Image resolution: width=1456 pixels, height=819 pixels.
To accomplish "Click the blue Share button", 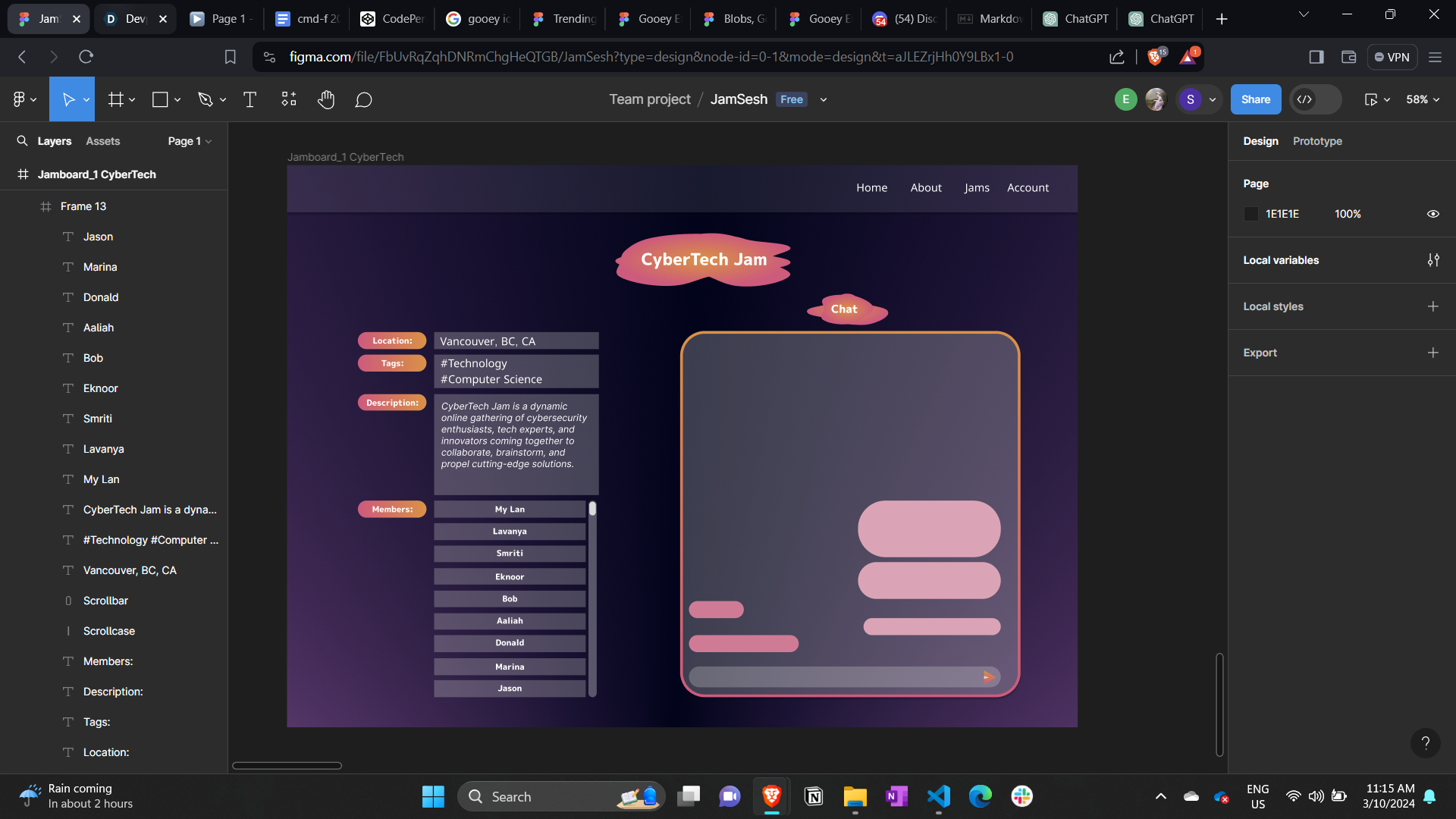I will (x=1255, y=99).
